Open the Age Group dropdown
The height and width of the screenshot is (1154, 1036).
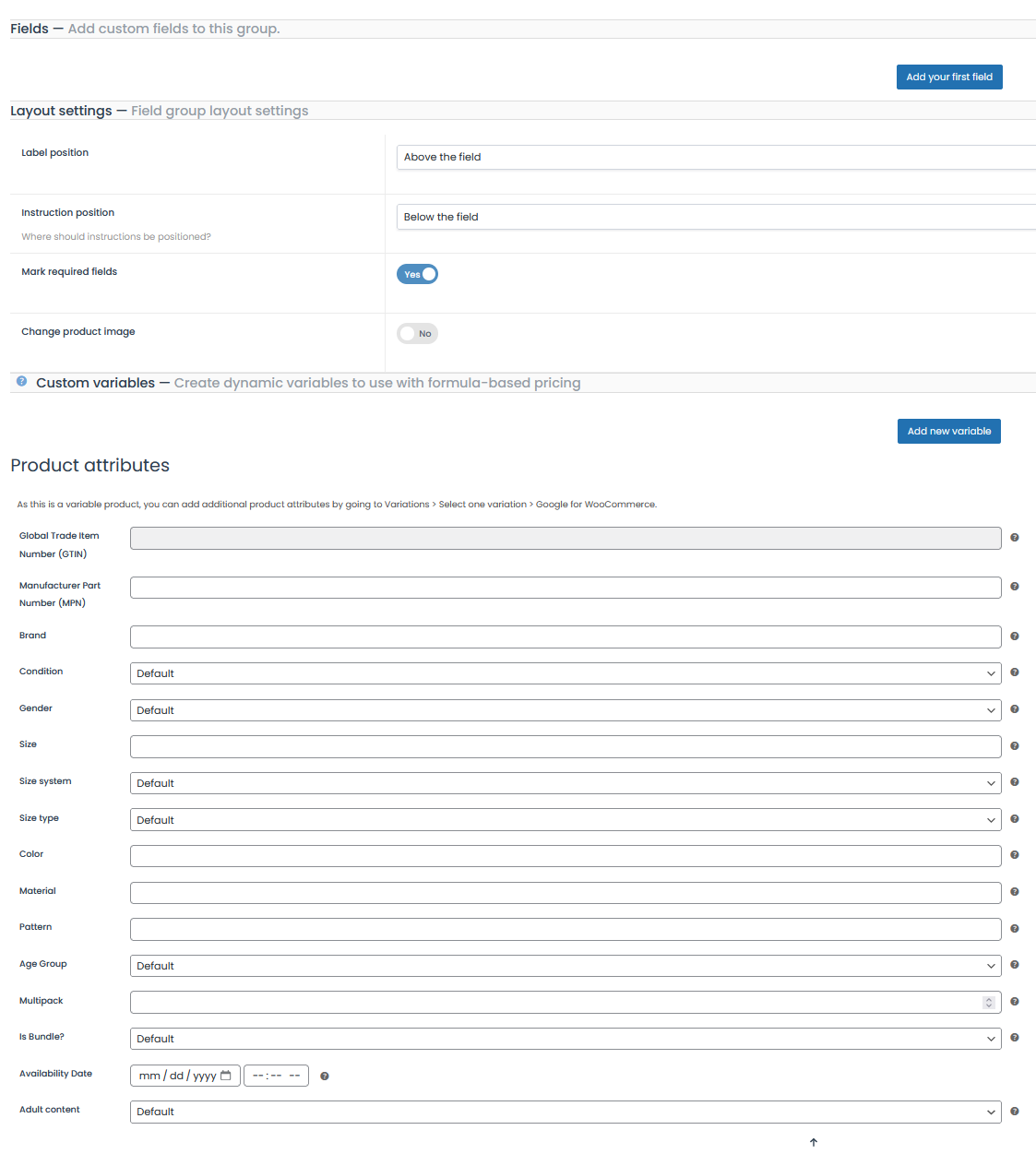pyautogui.click(x=566, y=966)
